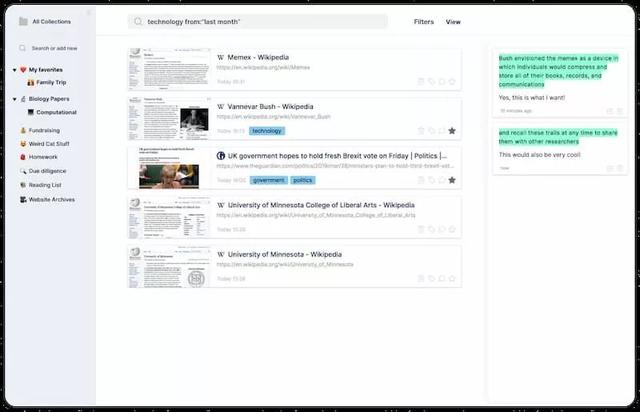Click the politics tag on Brexit article
The image size is (640, 412).
coord(303,180)
